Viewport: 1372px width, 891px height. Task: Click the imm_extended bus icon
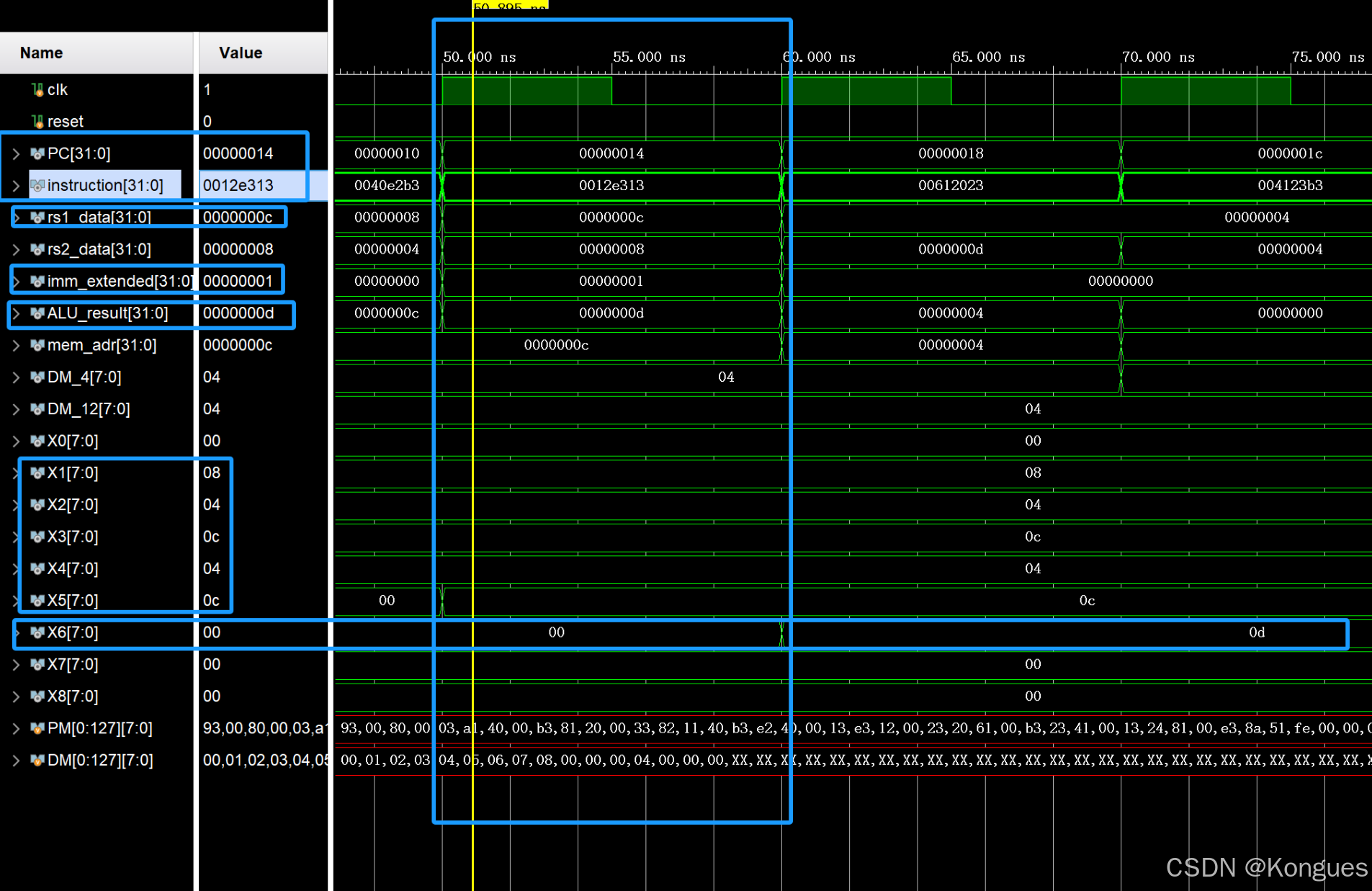tap(37, 281)
